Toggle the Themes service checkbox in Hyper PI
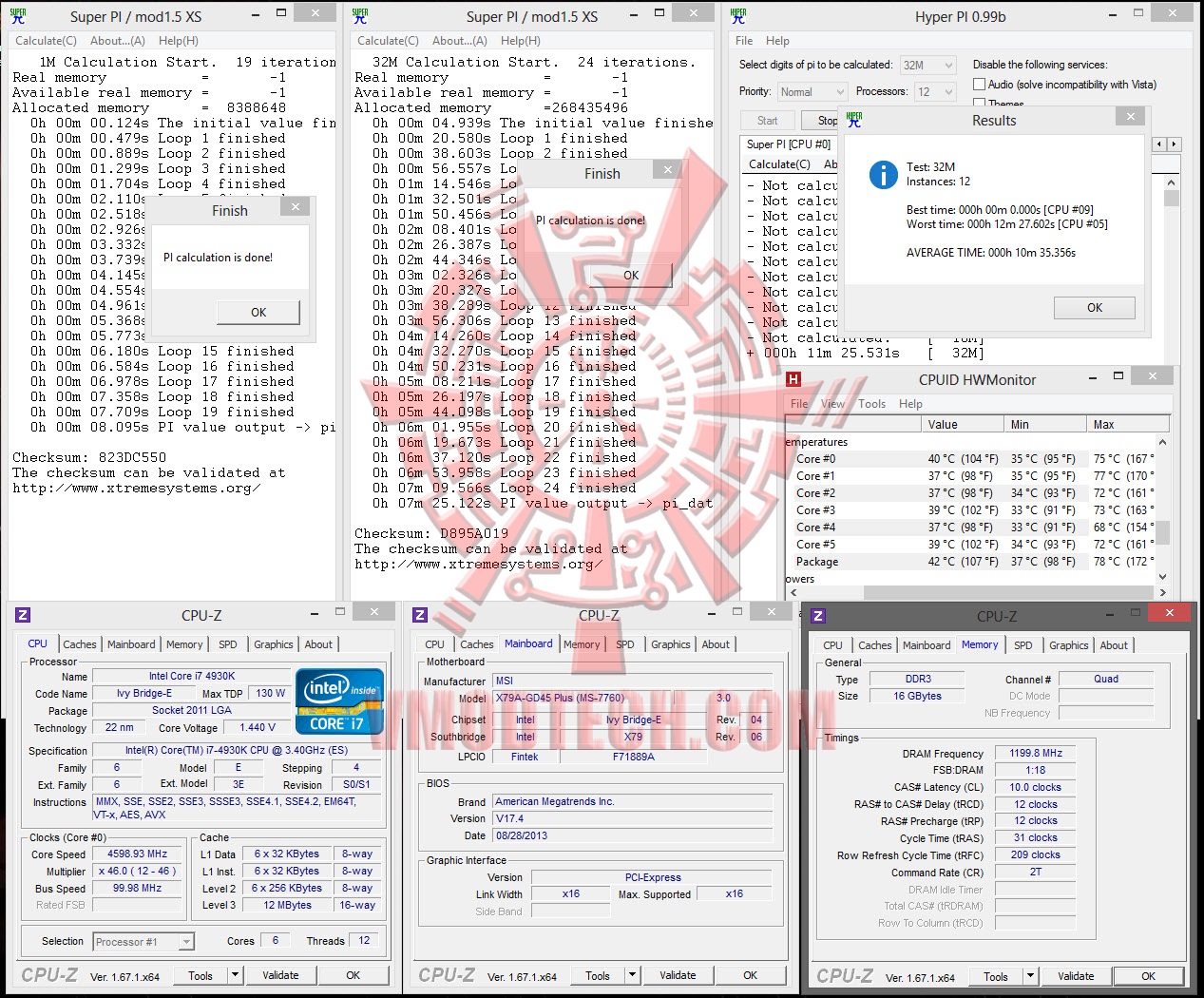This screenshot has width=1204, height=998. pos(979,103)
